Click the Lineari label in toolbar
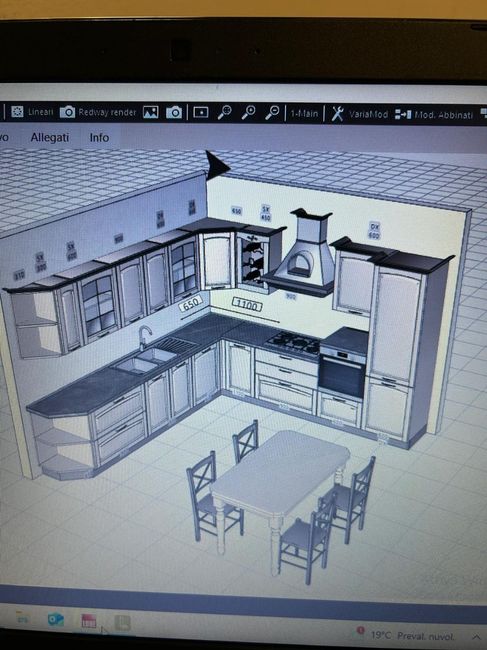 [41, 112]
